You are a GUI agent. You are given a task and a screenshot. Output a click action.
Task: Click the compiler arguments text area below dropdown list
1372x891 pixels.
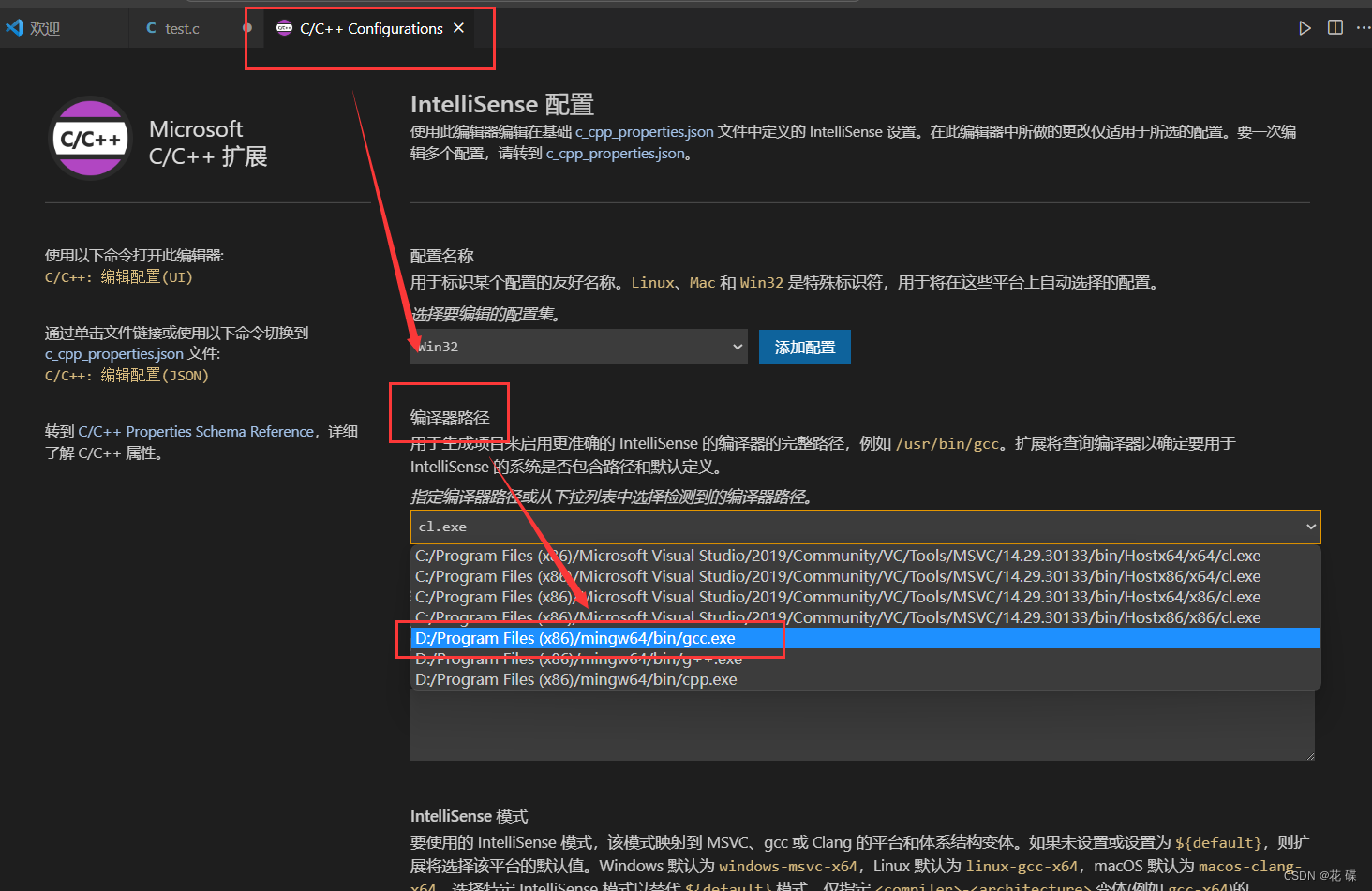862,726
